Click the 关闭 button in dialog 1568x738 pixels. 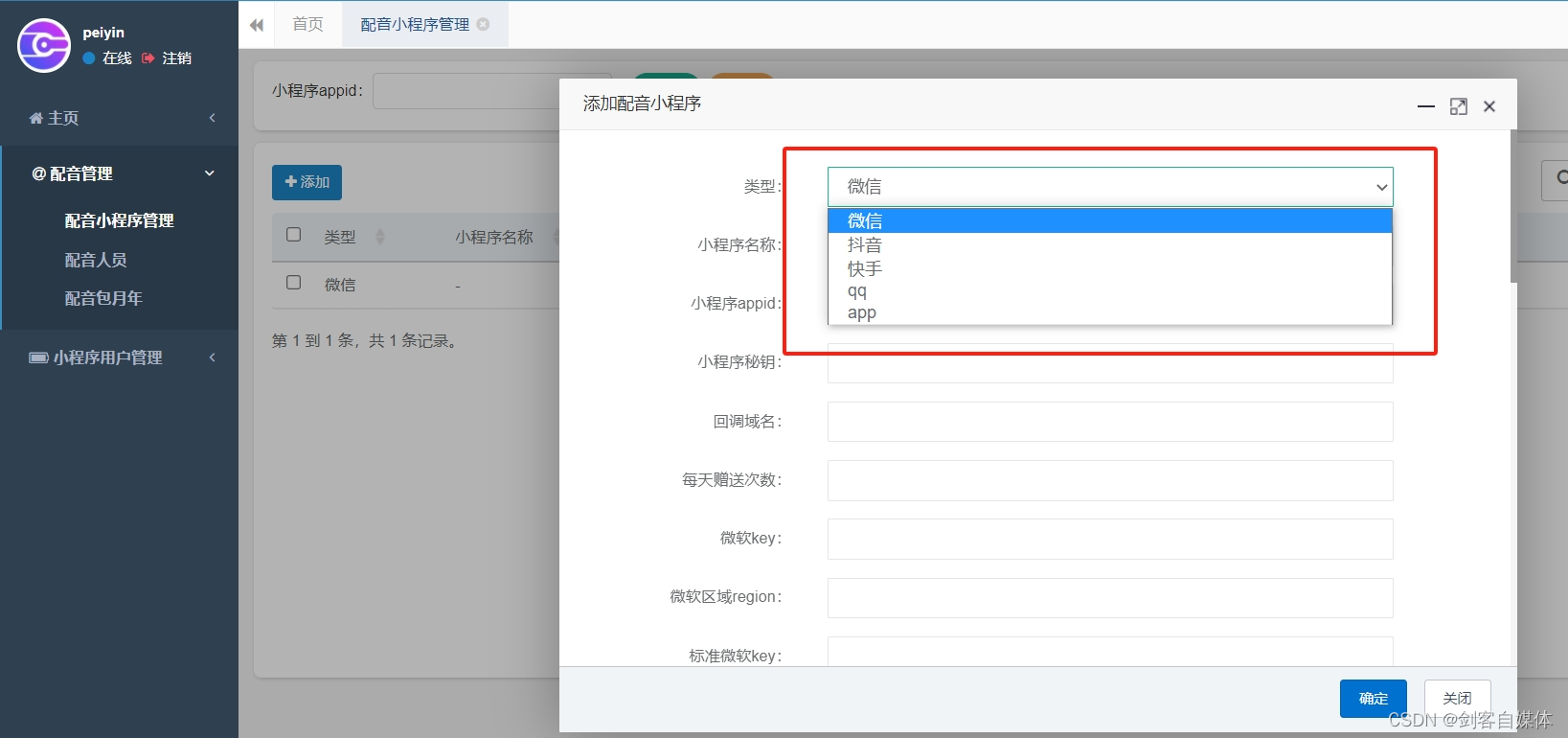point(1457,699)
